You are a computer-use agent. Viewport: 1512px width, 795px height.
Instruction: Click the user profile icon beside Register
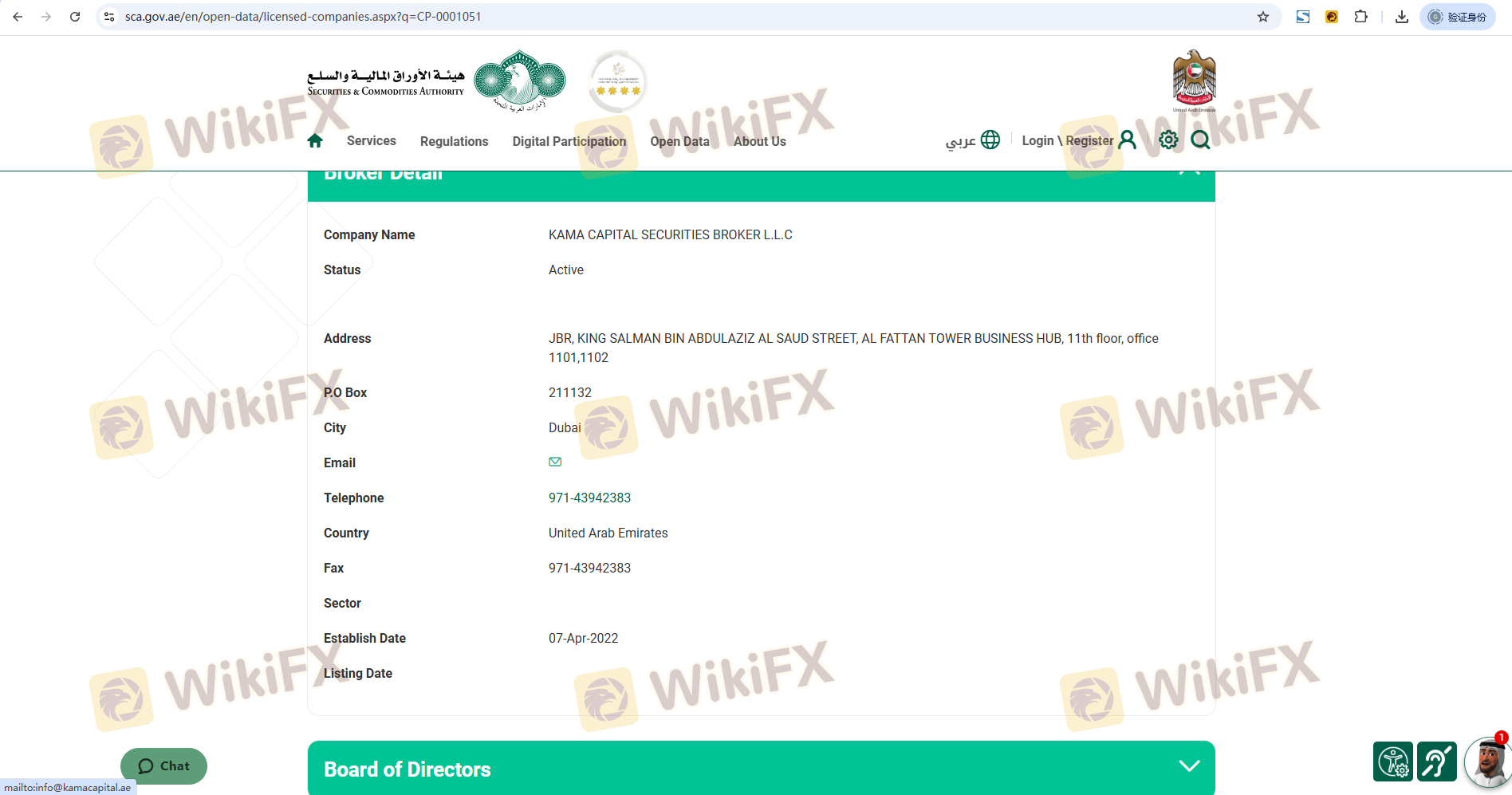[1127, 140]
